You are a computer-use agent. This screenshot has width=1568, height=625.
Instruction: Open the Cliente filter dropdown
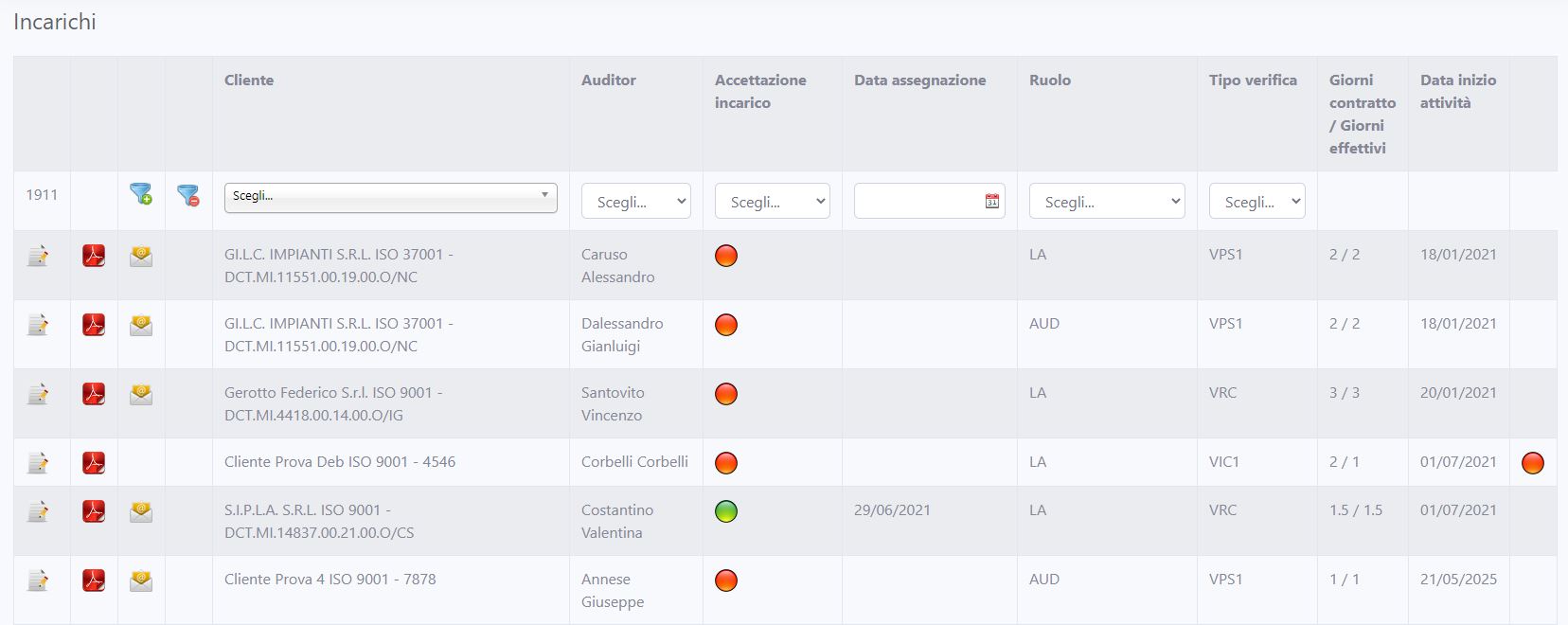[x=390, y=197]
